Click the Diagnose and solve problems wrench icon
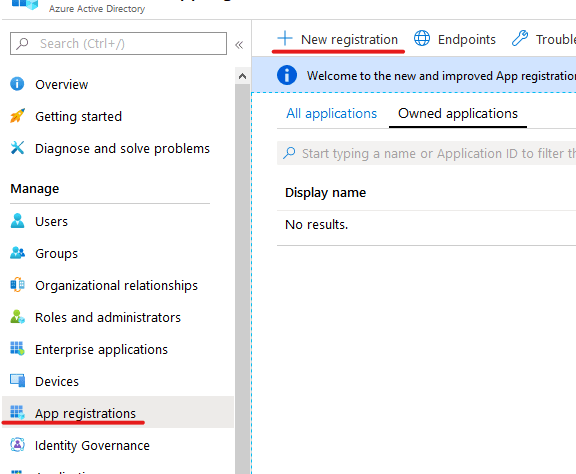The image size is (576, 474). 17,148
